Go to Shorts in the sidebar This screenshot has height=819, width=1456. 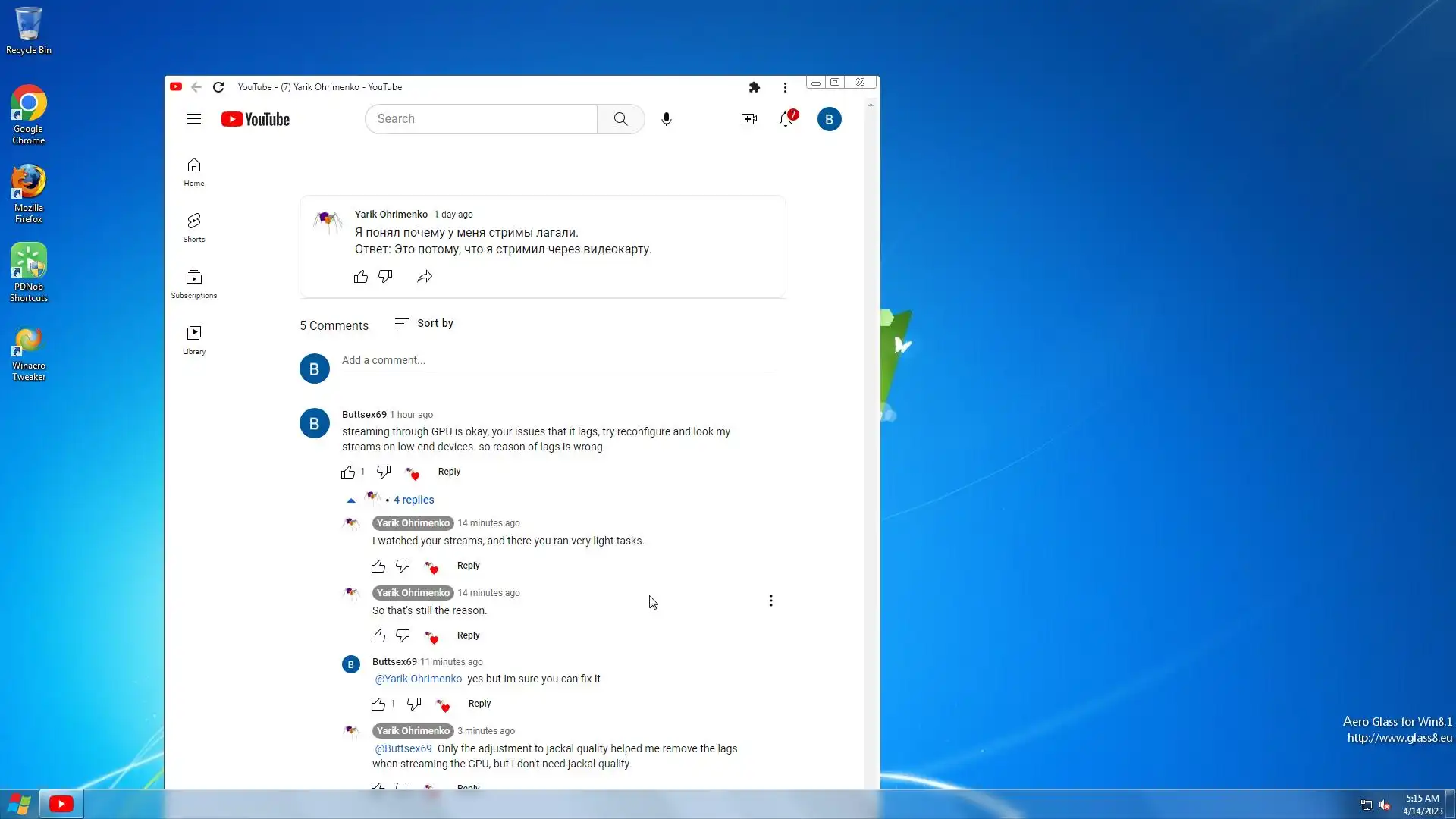click(x=194, y=227)
